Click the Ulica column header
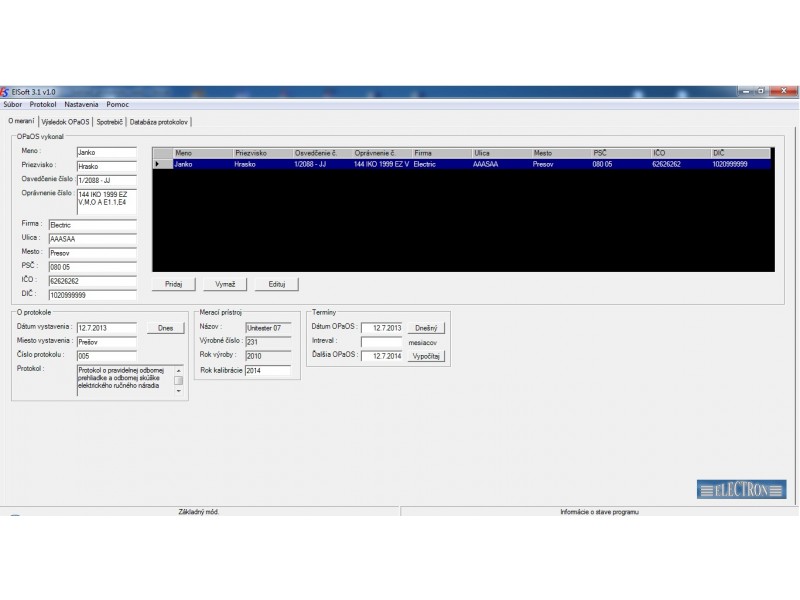The height and width of the screenshot is (600, 800). pos(502,153)
